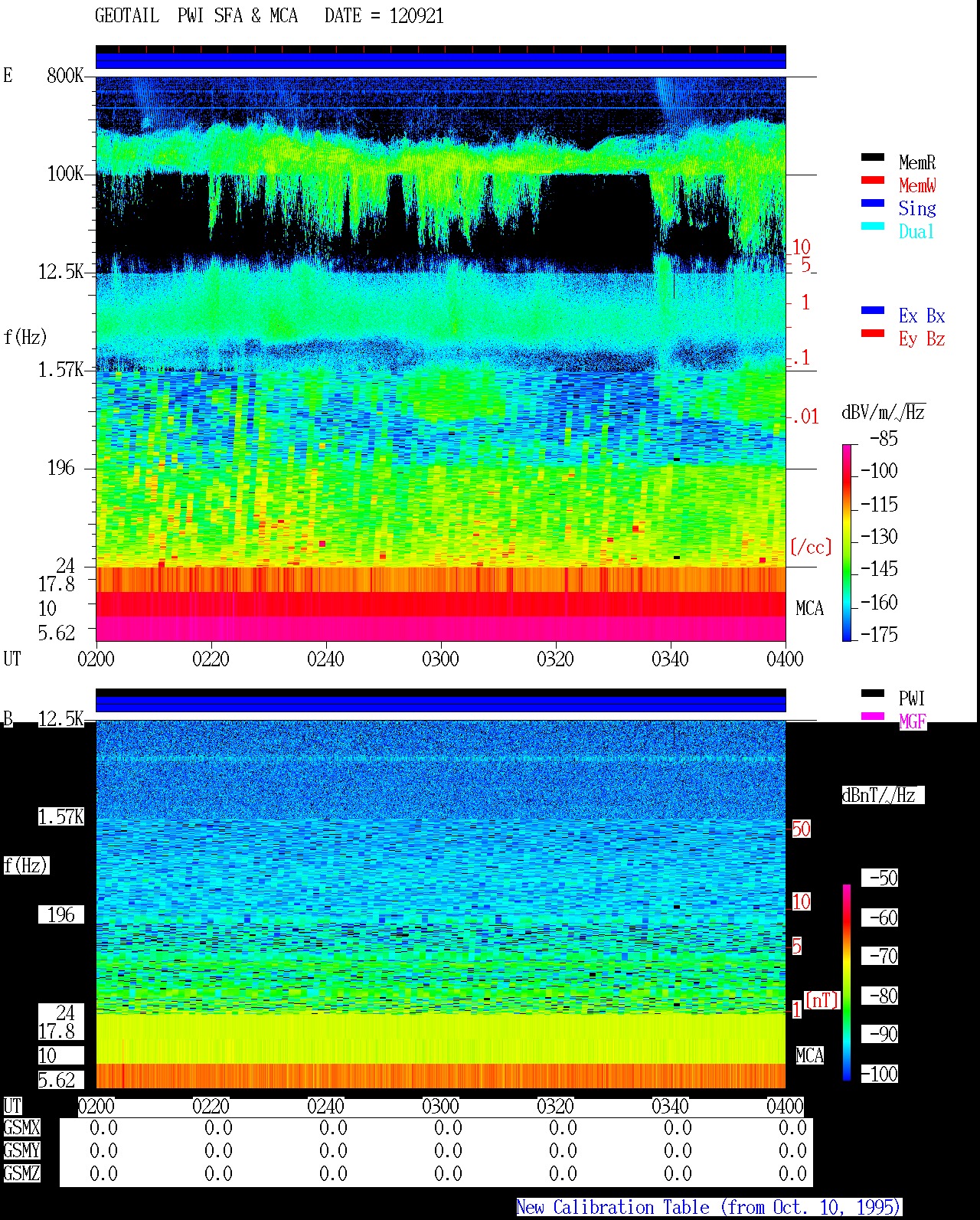
Task: Click the '1.57K' frequency label on E panel
Action: coord(61,369)
